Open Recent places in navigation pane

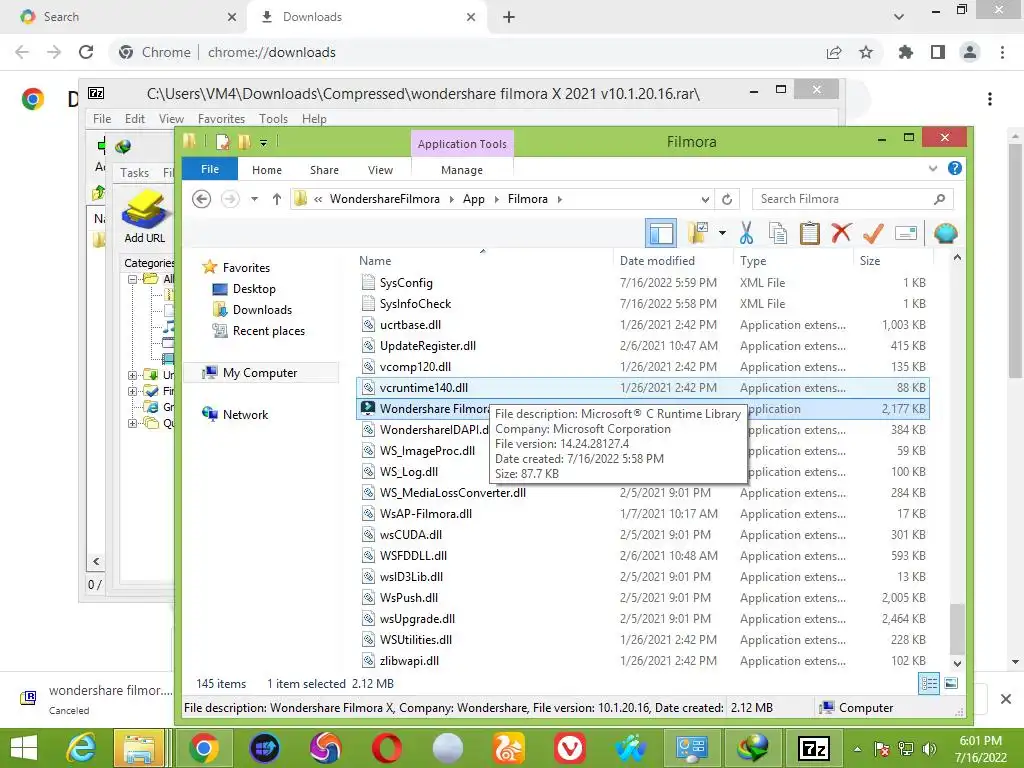click(268, 330)
